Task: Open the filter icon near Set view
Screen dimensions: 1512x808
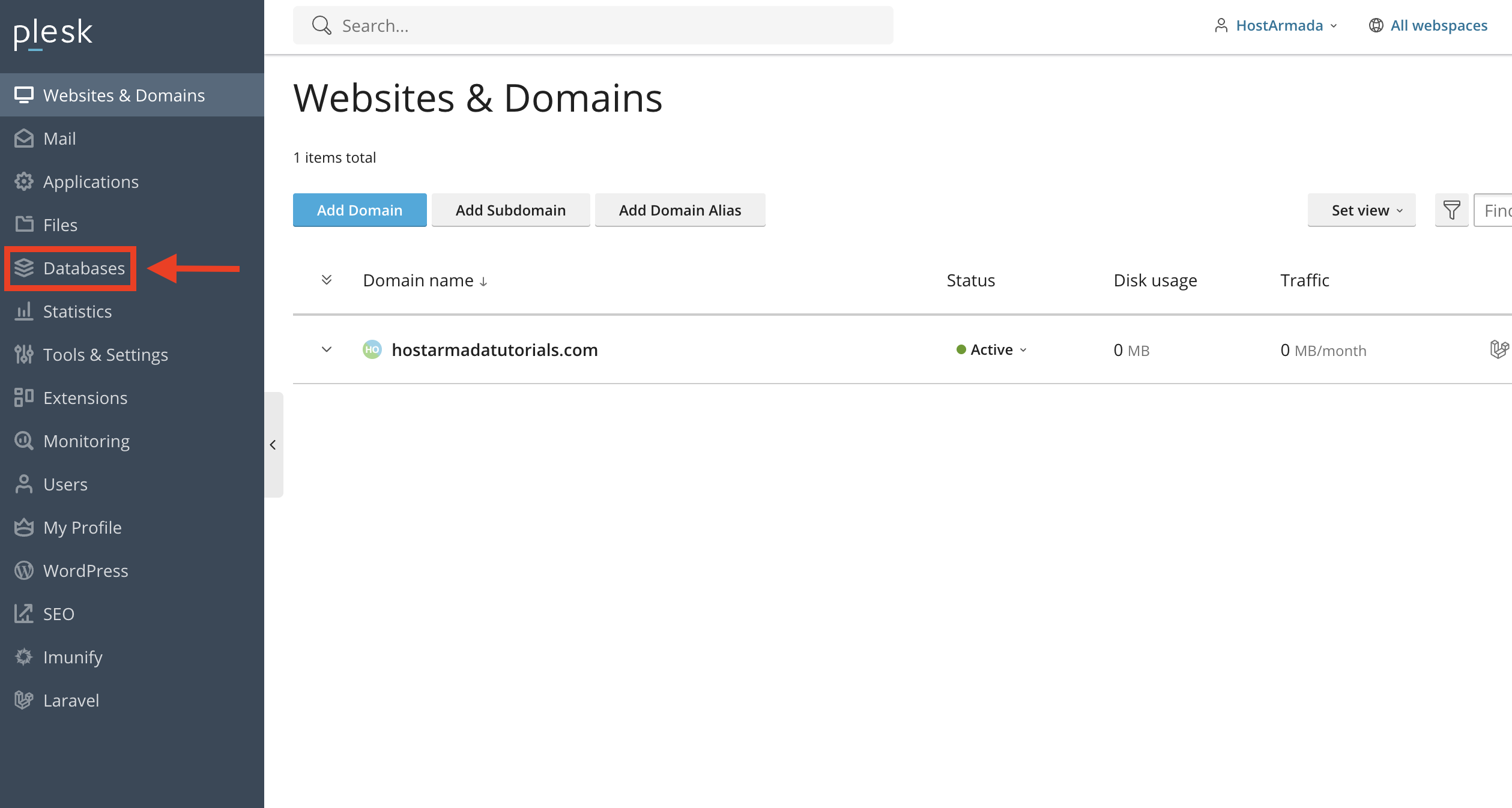Action: tap(1451, 210)
